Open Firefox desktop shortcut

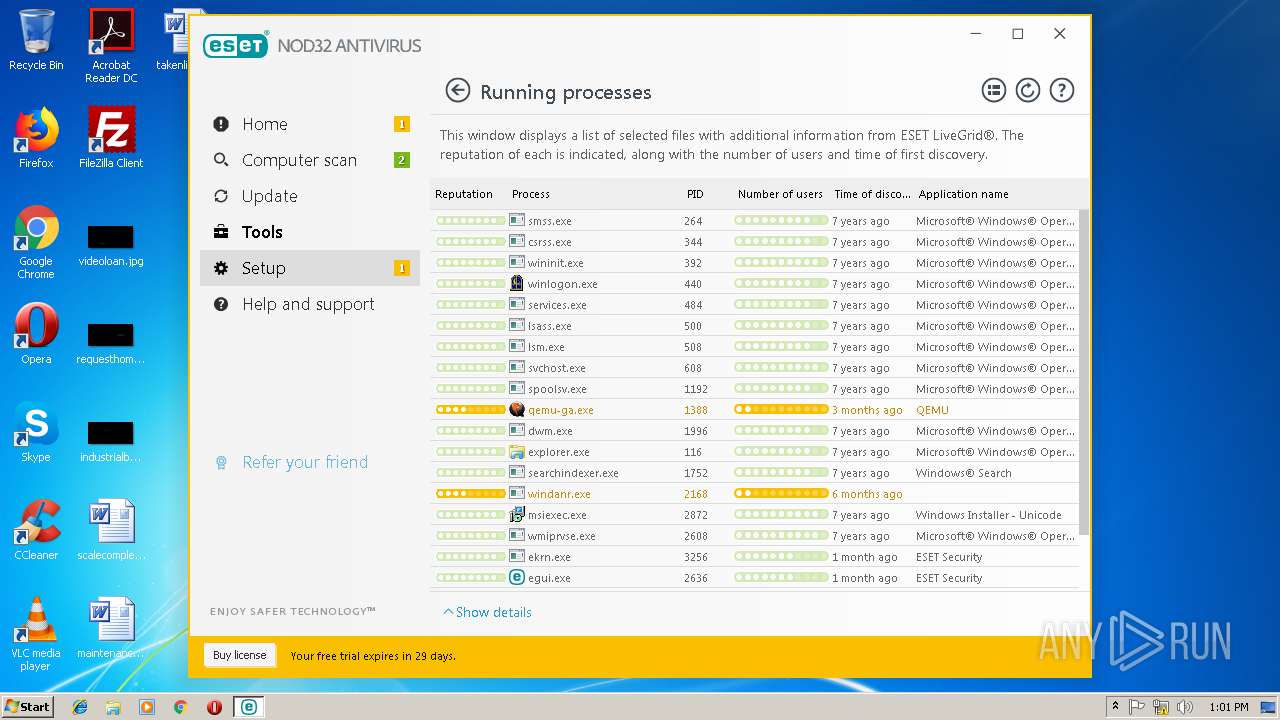pos(36,138)
